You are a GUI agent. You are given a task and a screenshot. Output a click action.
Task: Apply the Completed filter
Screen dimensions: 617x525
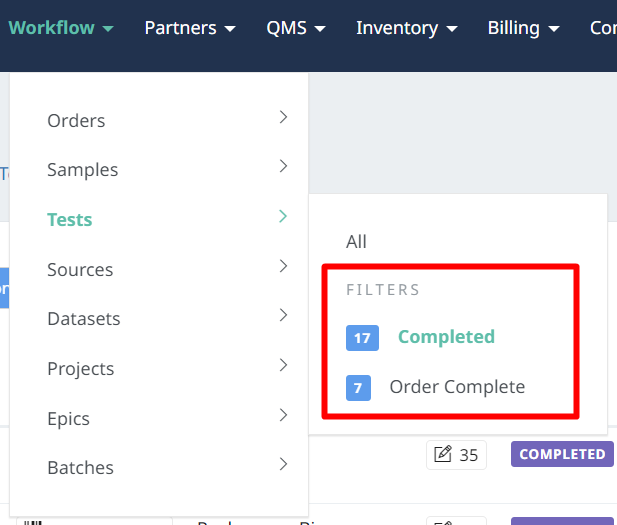446,338
